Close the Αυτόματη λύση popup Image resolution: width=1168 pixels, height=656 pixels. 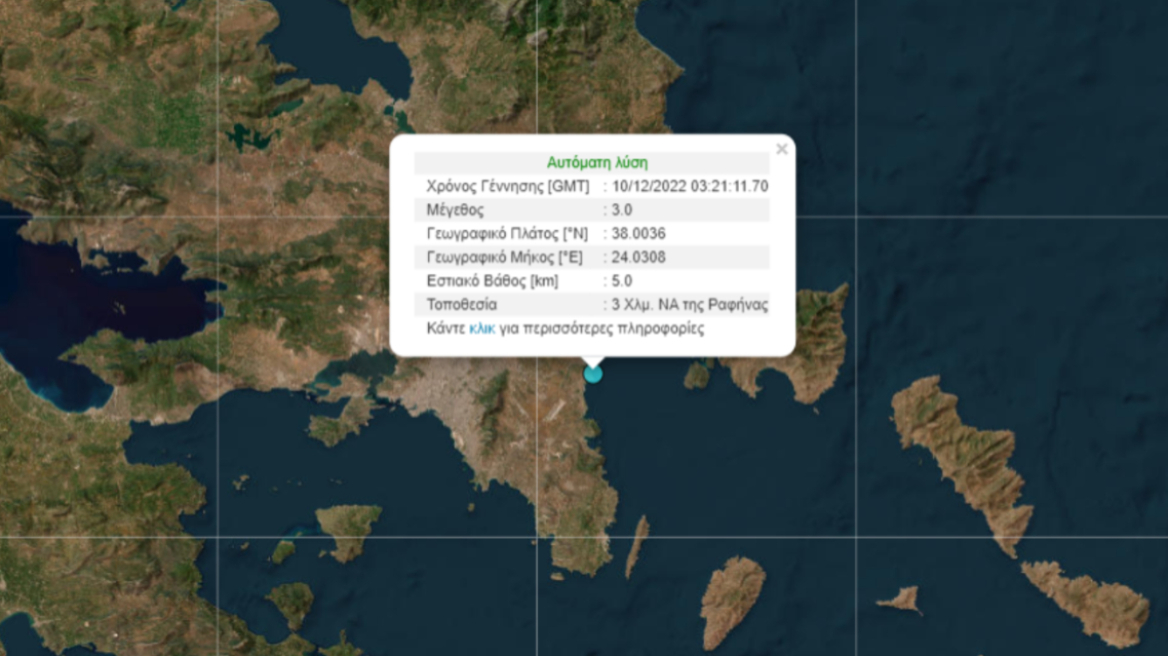click(781, 149)
